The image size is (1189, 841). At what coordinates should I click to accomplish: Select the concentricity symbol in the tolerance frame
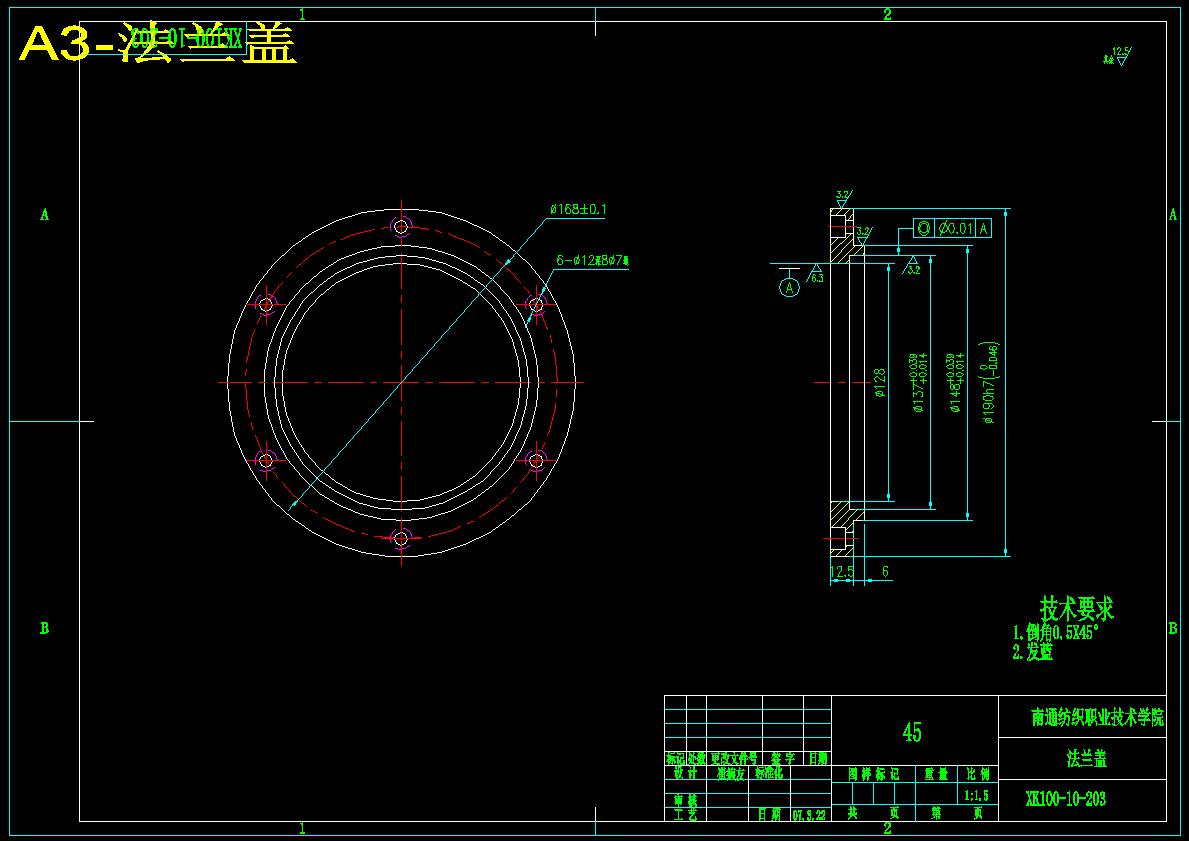tap(923, 228)
